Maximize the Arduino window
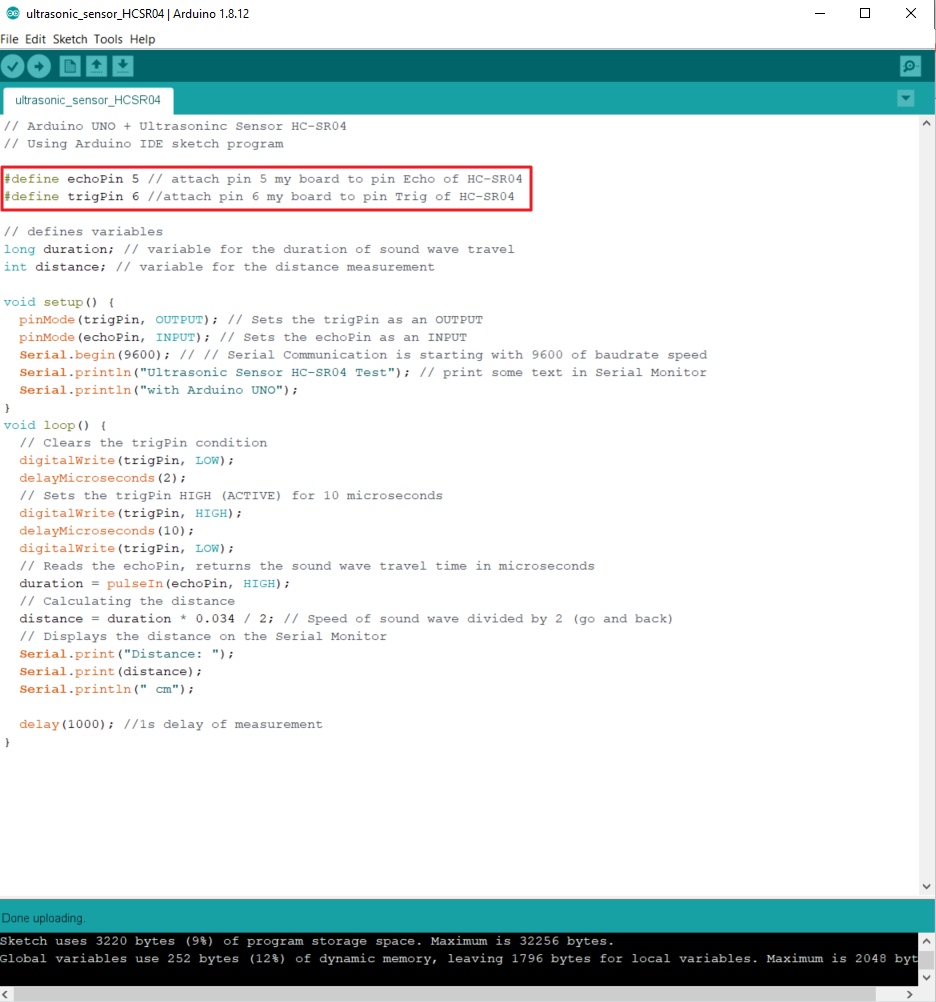The width and height of the screenshot is (936, 1002). pos(865,13)
